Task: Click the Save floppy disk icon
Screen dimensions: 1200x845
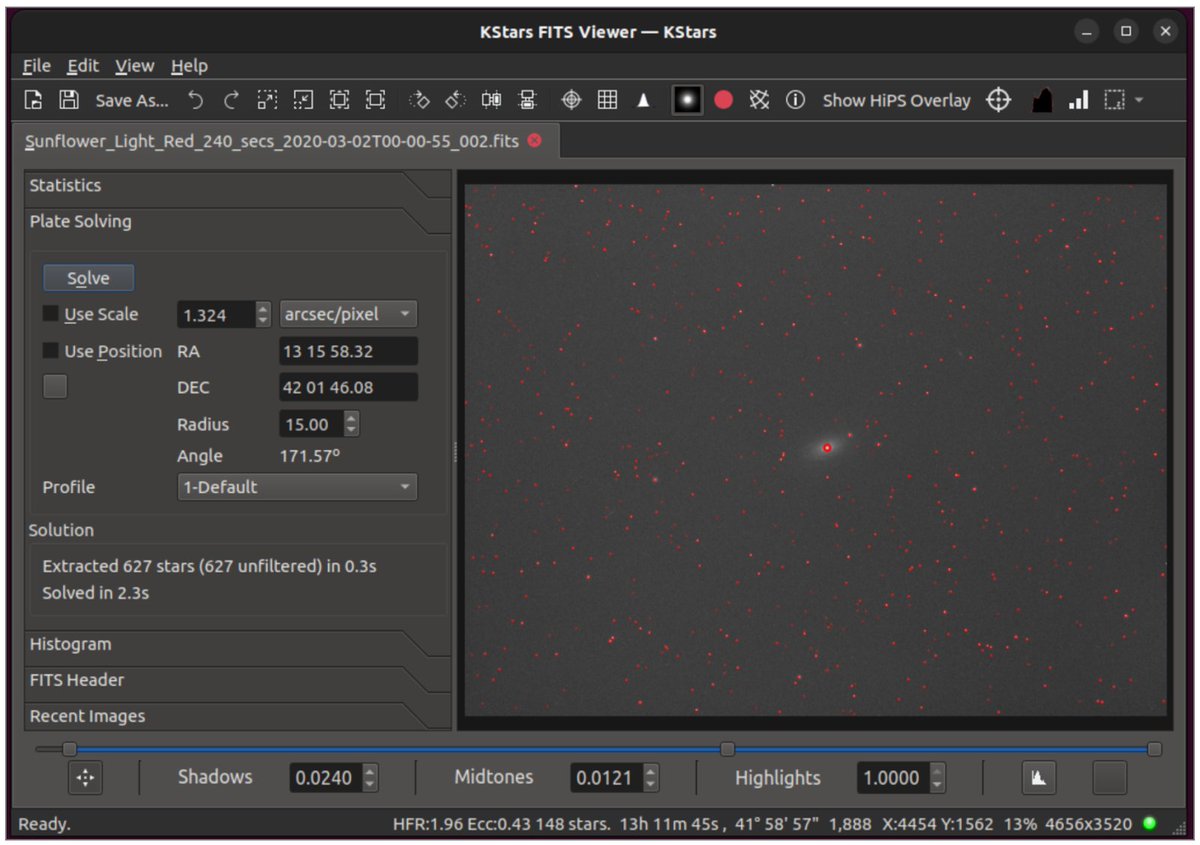Action: [x=68, y=100]
